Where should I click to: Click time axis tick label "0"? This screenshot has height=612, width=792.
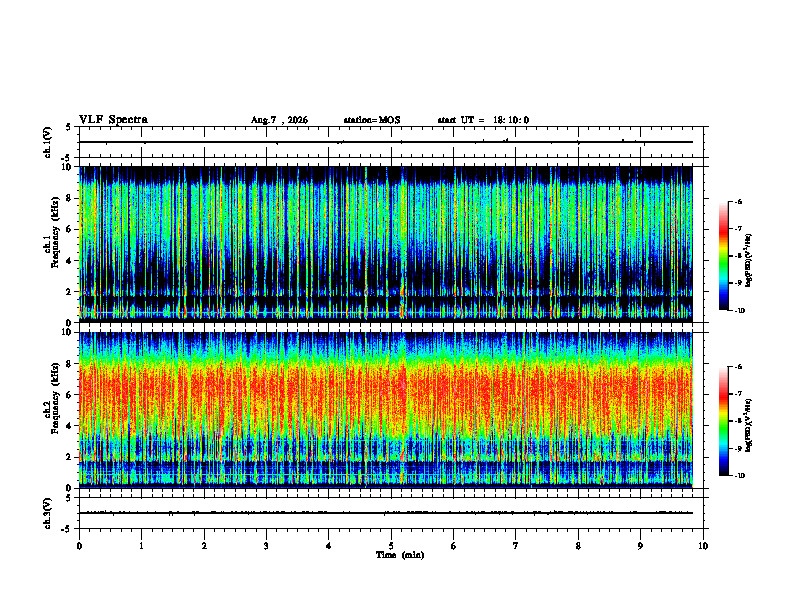(x=79, y=546)
